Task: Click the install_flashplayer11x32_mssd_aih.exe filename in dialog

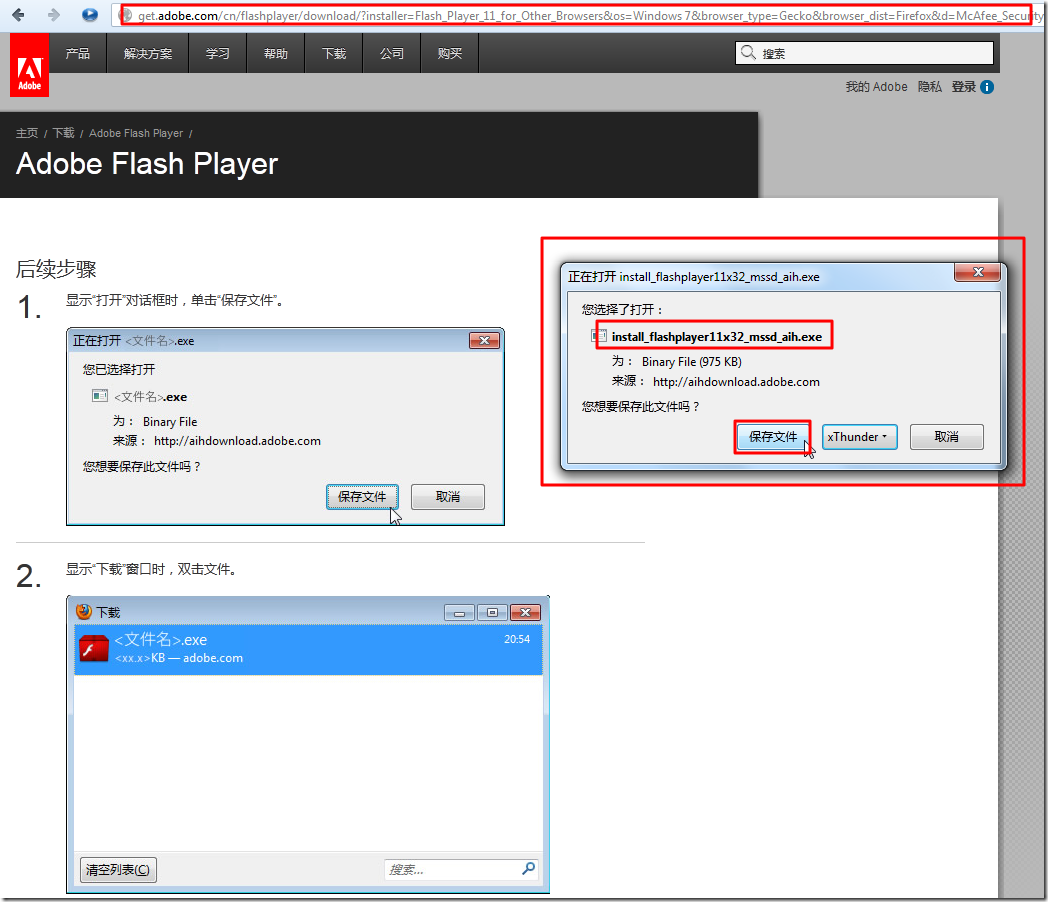Action: click(716, 337)
